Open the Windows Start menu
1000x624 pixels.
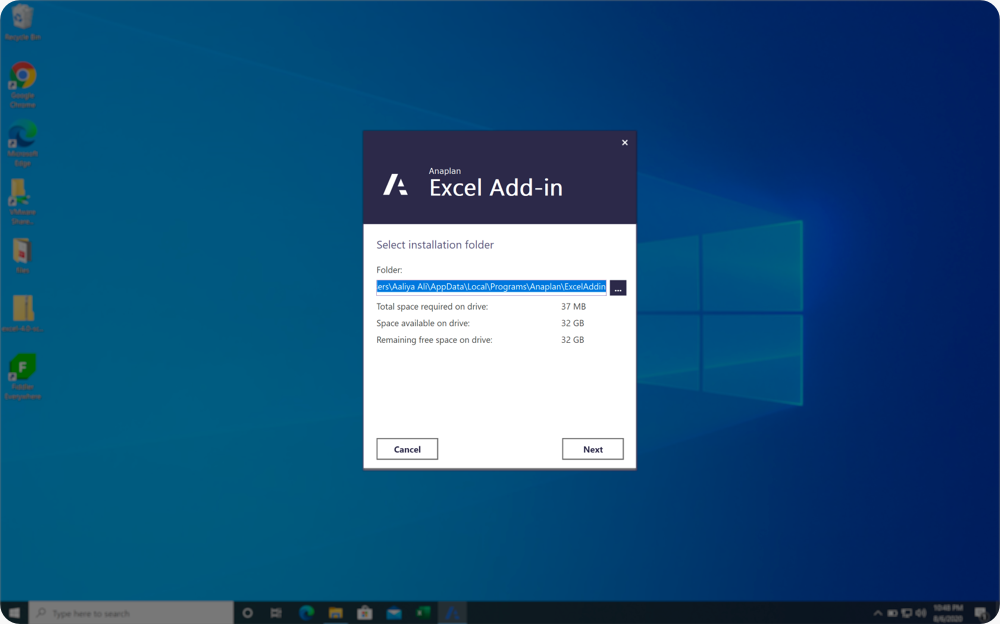[x=14, y=613]
